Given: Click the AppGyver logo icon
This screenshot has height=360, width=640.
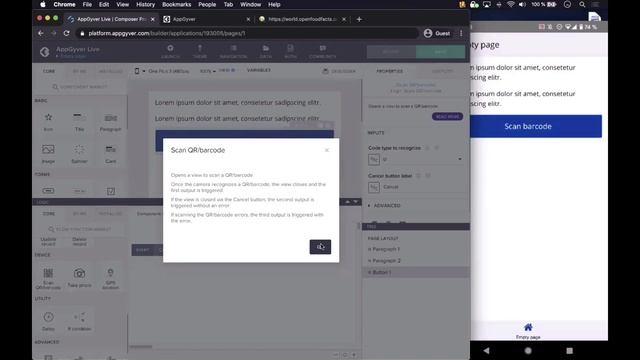Looking at the screenshot, I should coord(44,52).
